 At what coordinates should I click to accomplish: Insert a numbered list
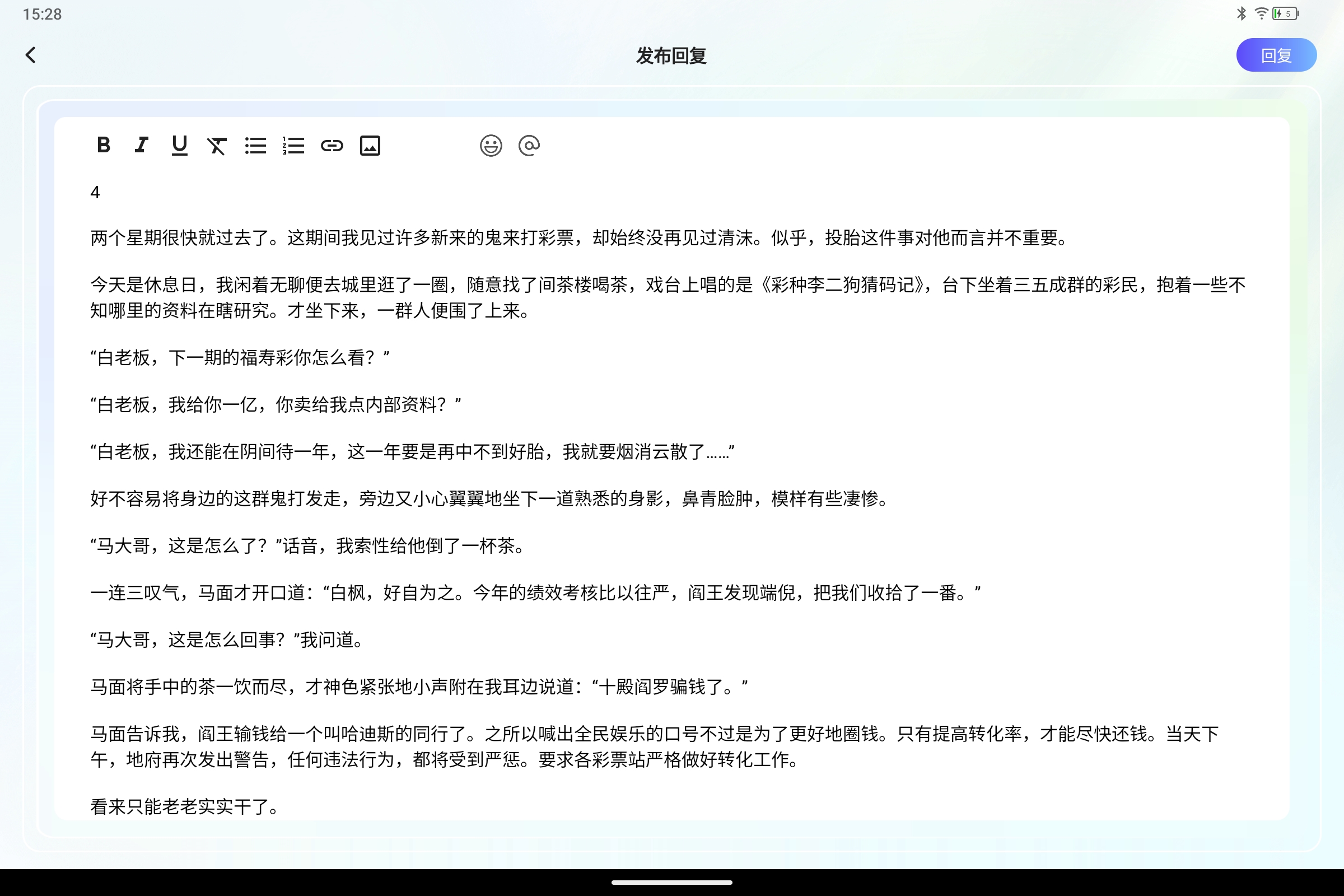click(x=293, y=145)
